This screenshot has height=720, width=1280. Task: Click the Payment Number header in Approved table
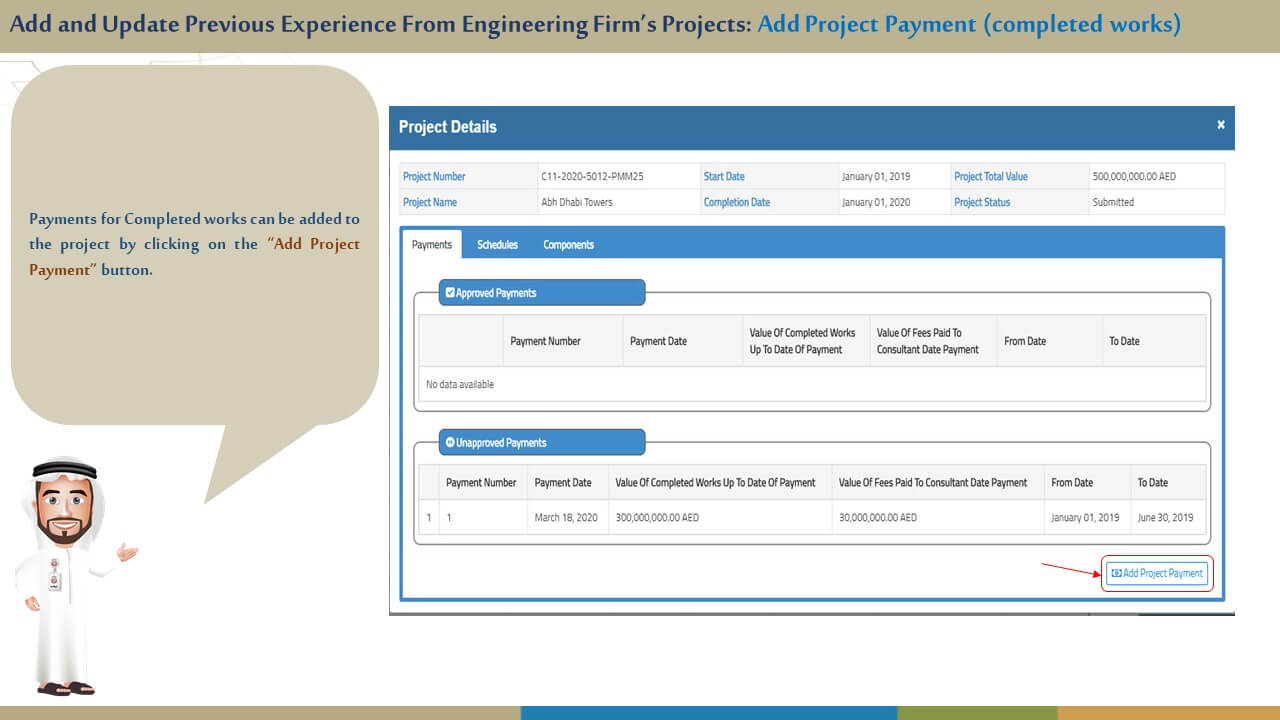point(545,341)
